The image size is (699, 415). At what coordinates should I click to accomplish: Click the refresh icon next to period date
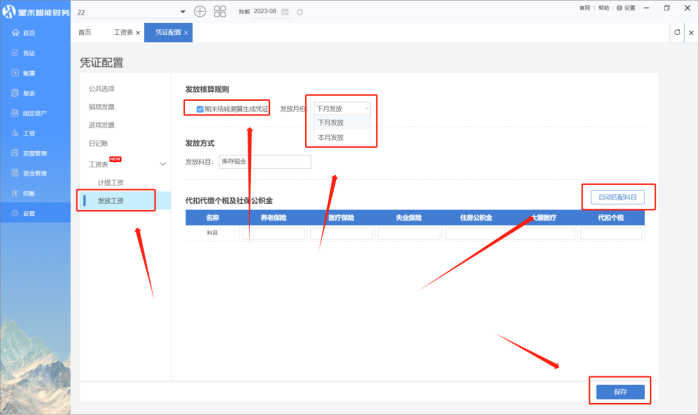point(299,11)
